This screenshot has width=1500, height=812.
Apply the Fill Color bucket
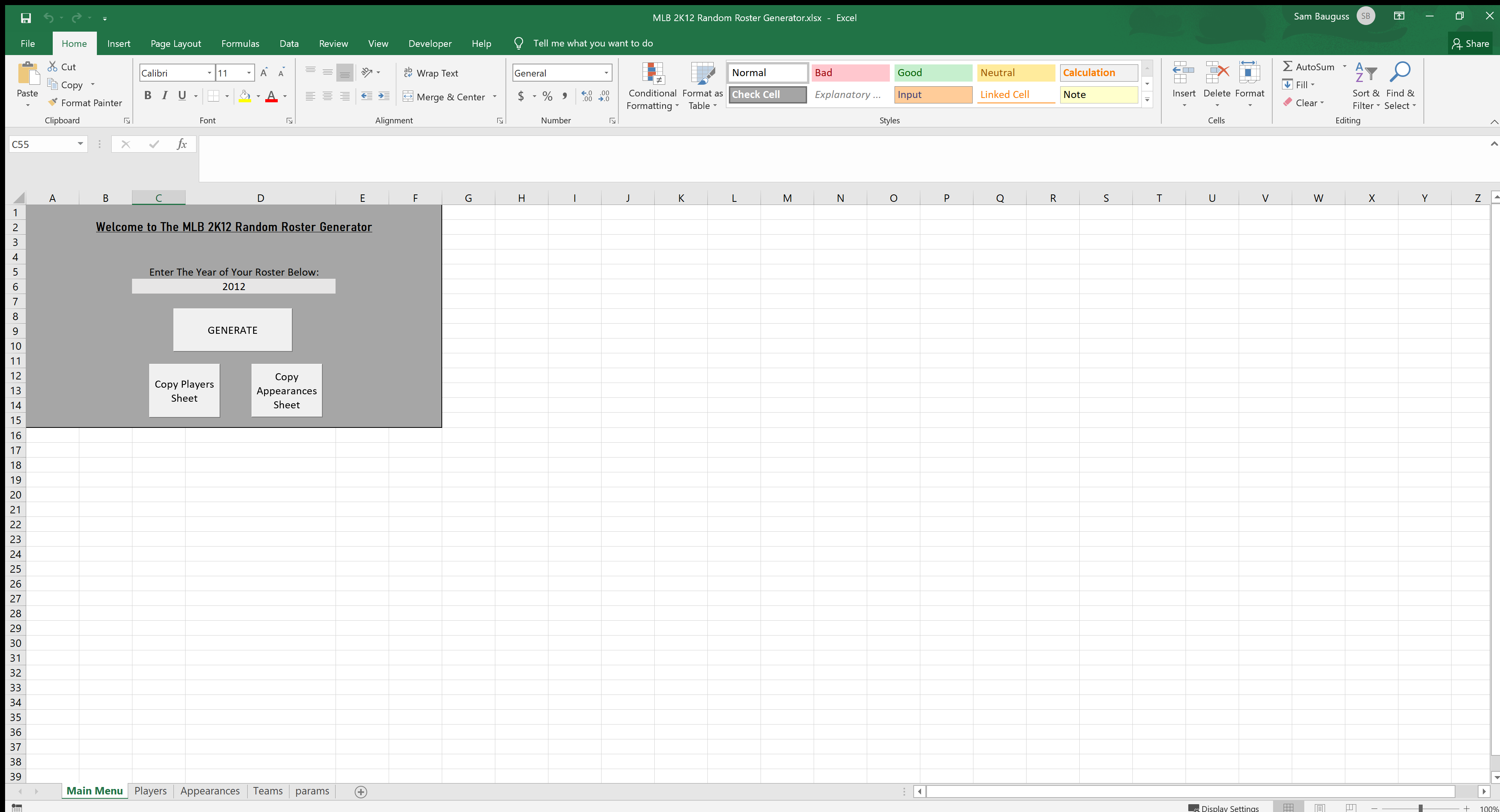point(245,96)
